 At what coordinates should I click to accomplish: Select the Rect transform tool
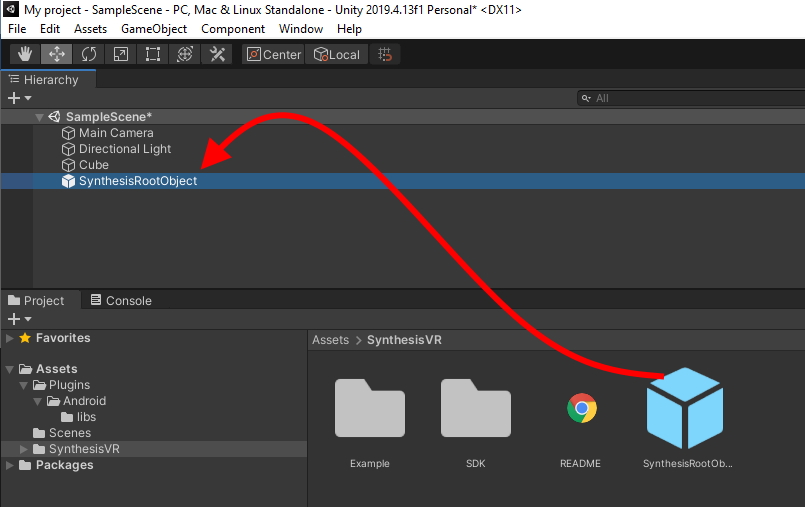tap(153, 54)
